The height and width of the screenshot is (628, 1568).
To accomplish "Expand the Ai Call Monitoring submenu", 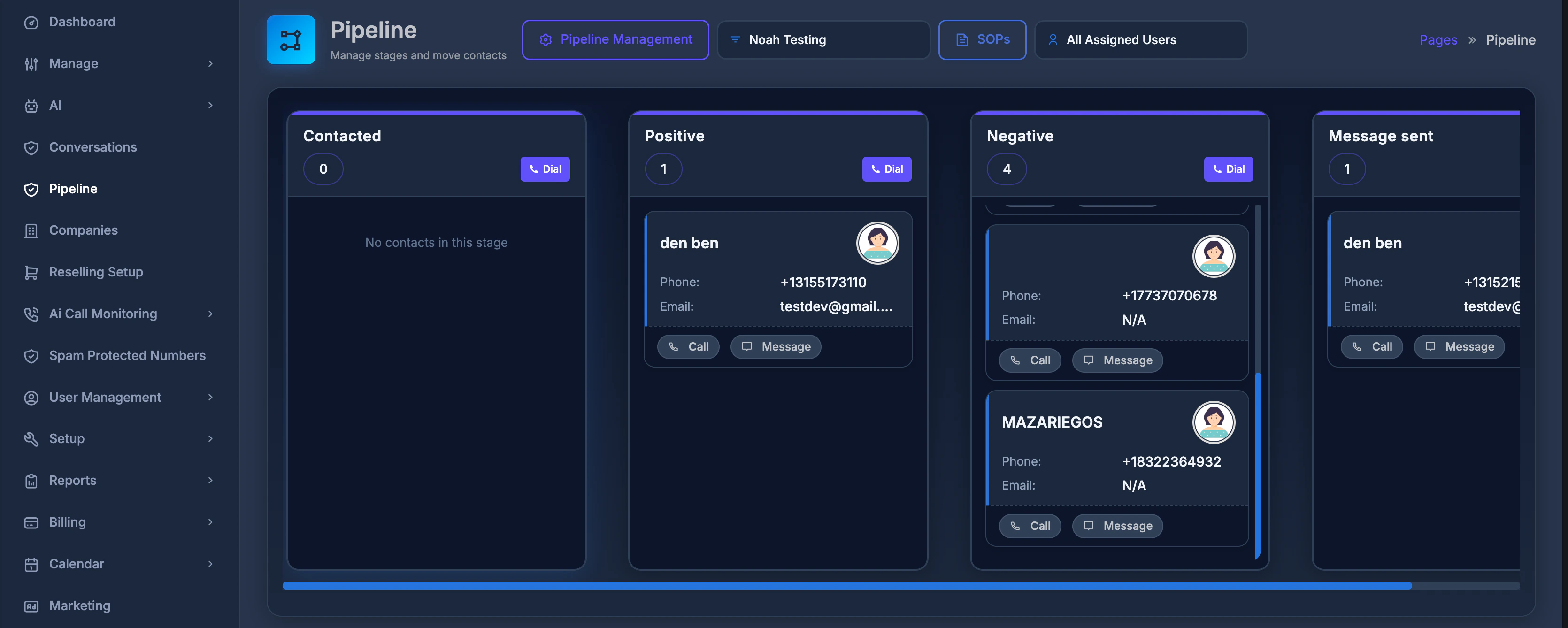I will tap(211, 314).
